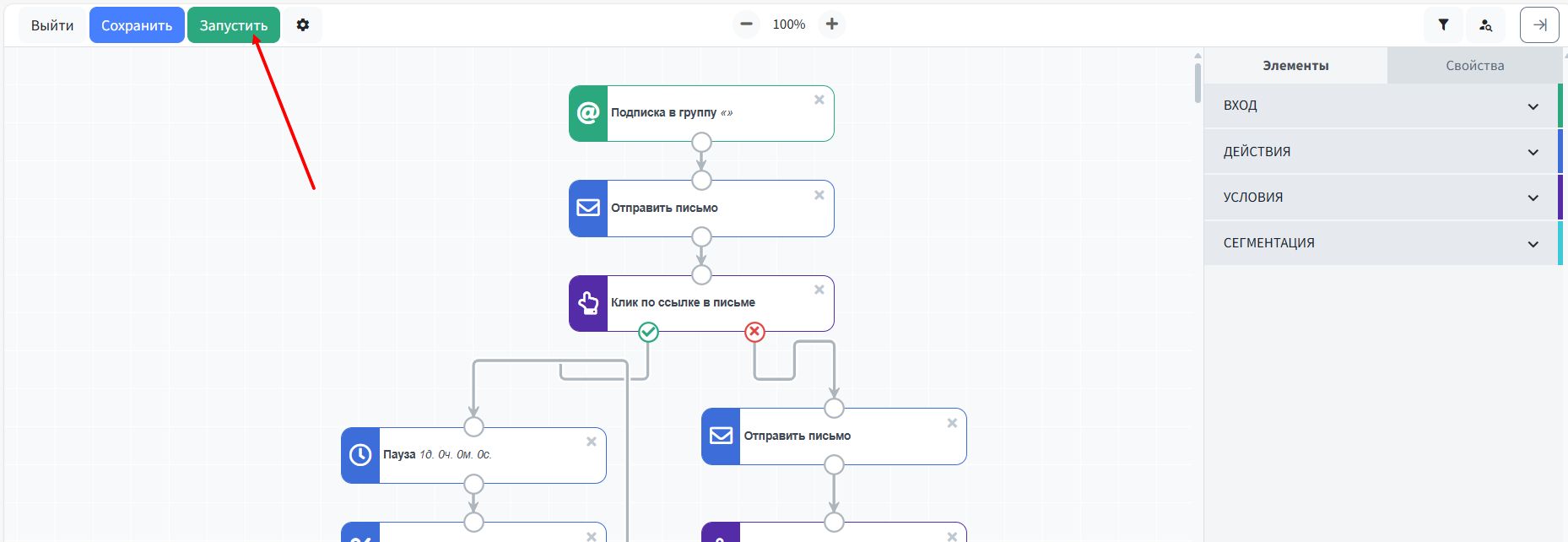Click the red cross no-branch connector
Screen dimensions: 1568x542
click(x=754, y=332)
